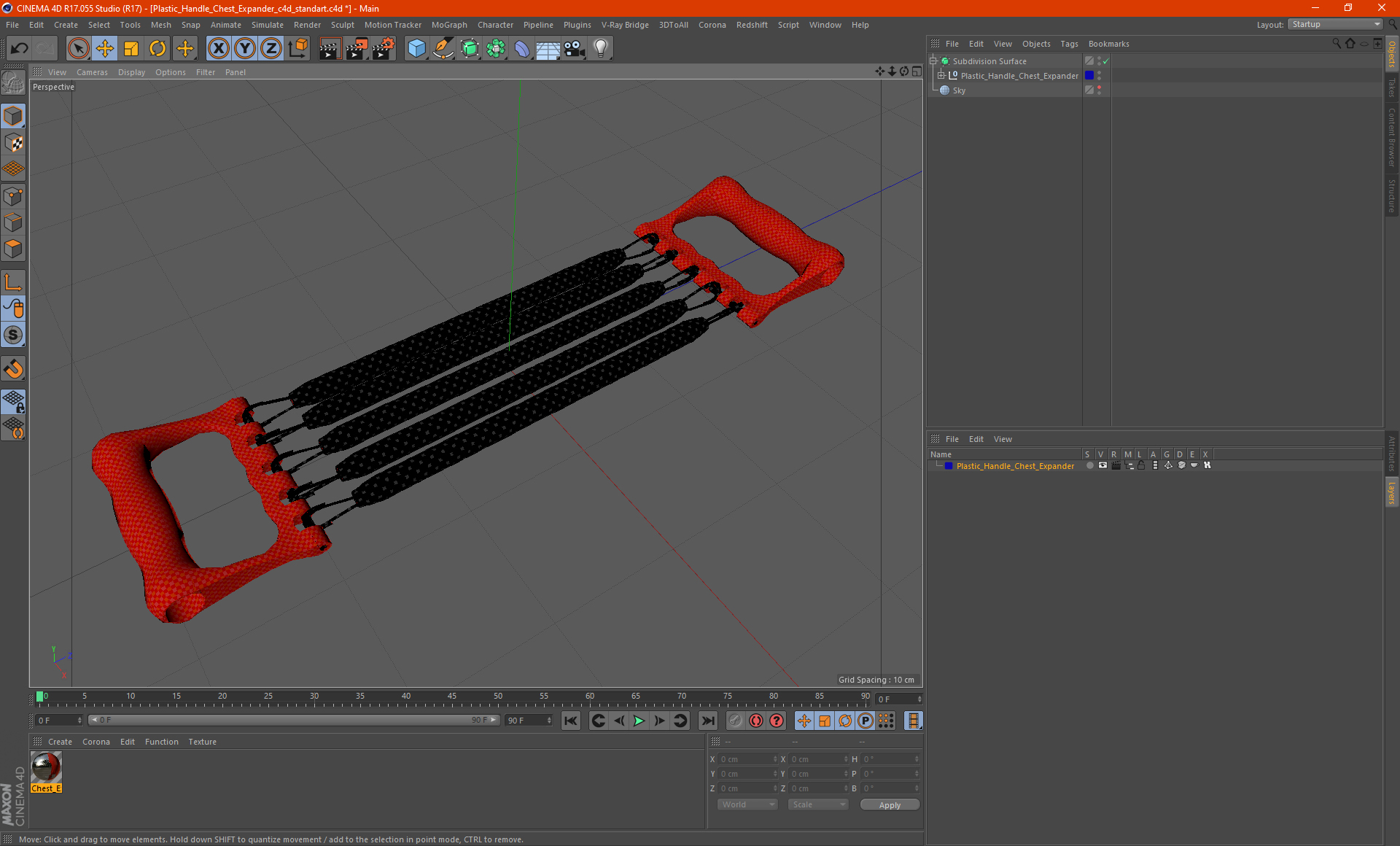The height and width of the screenshot is (846, 1400).
Task: Render the active view
Action: (330, 49)
